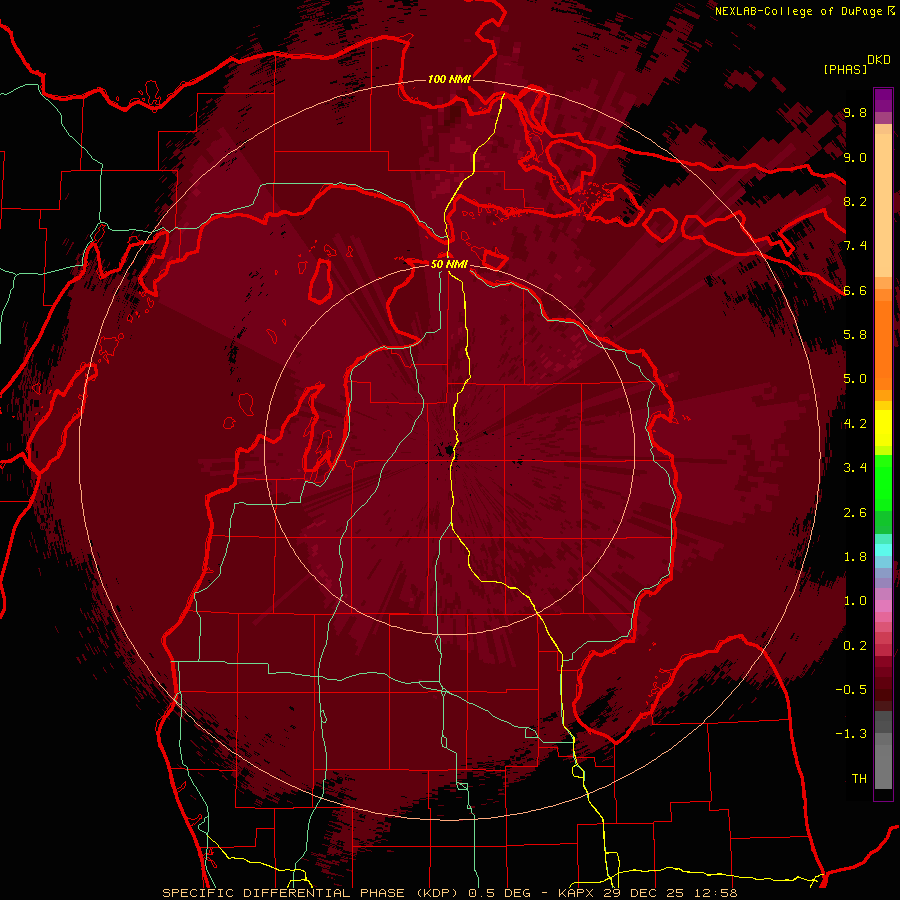This screenshot has width=900, height=900.
Task: Click the [PHAS] legend label
Action: coord(845,69)
